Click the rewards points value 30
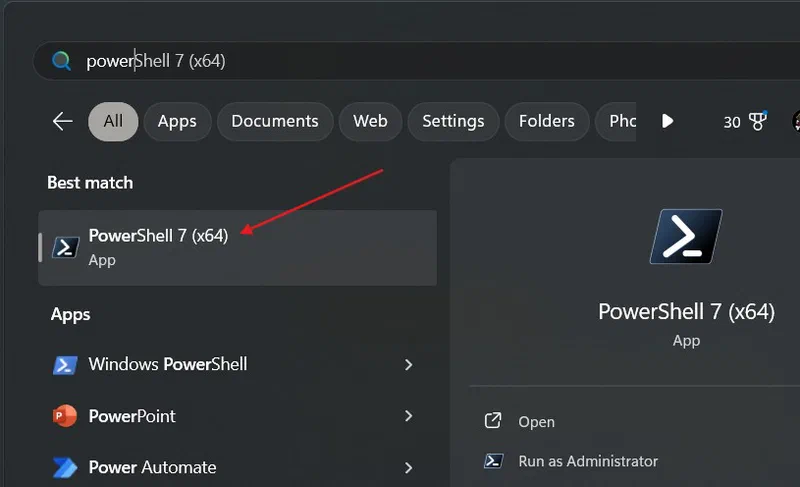The image size is (800, 487). (x=732, y=122)
